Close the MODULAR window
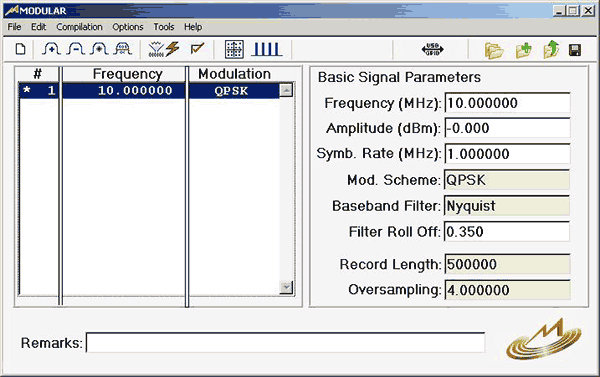 point(588,11)
